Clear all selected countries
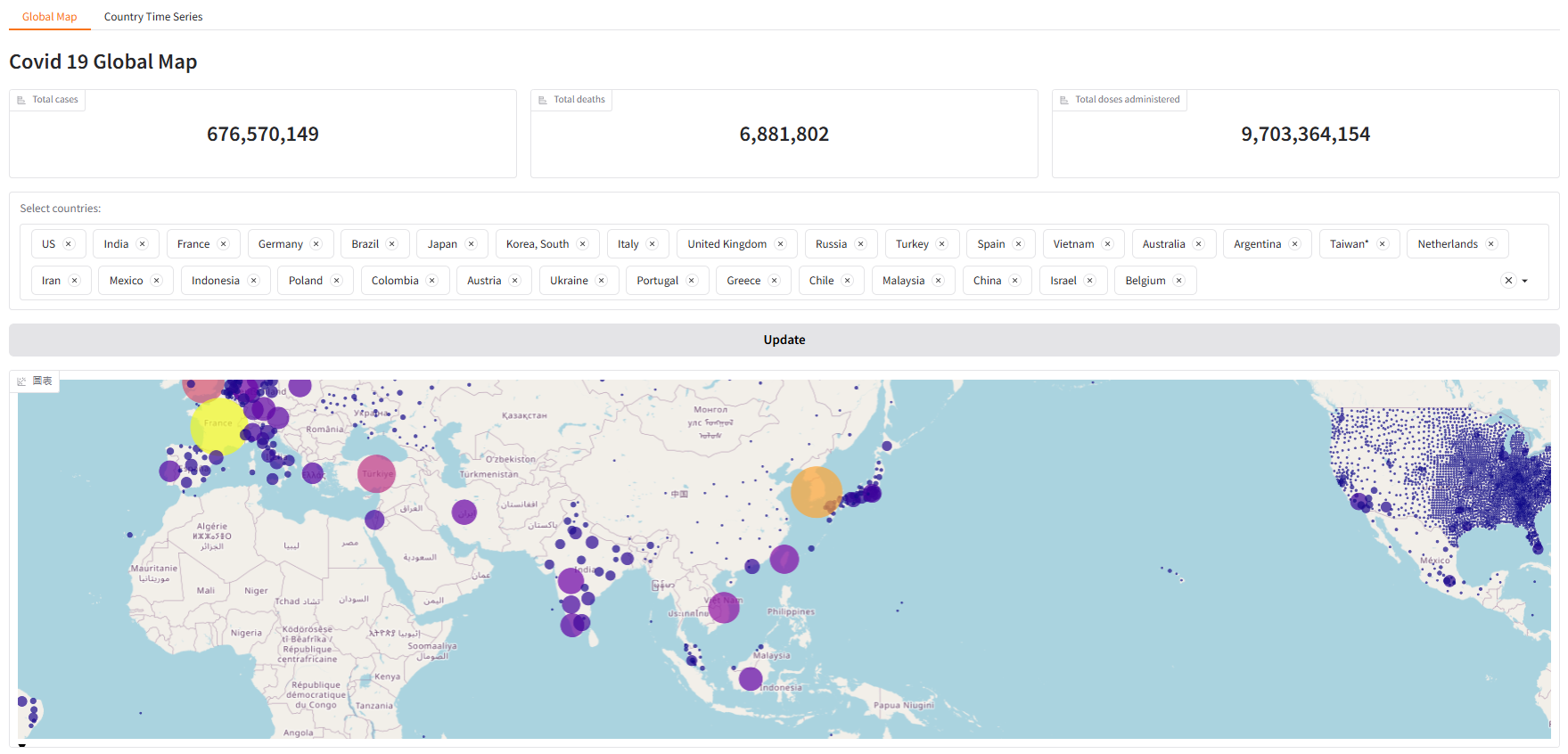Viewport: 1568px width, 754px height. click(x=1508, y=281)
